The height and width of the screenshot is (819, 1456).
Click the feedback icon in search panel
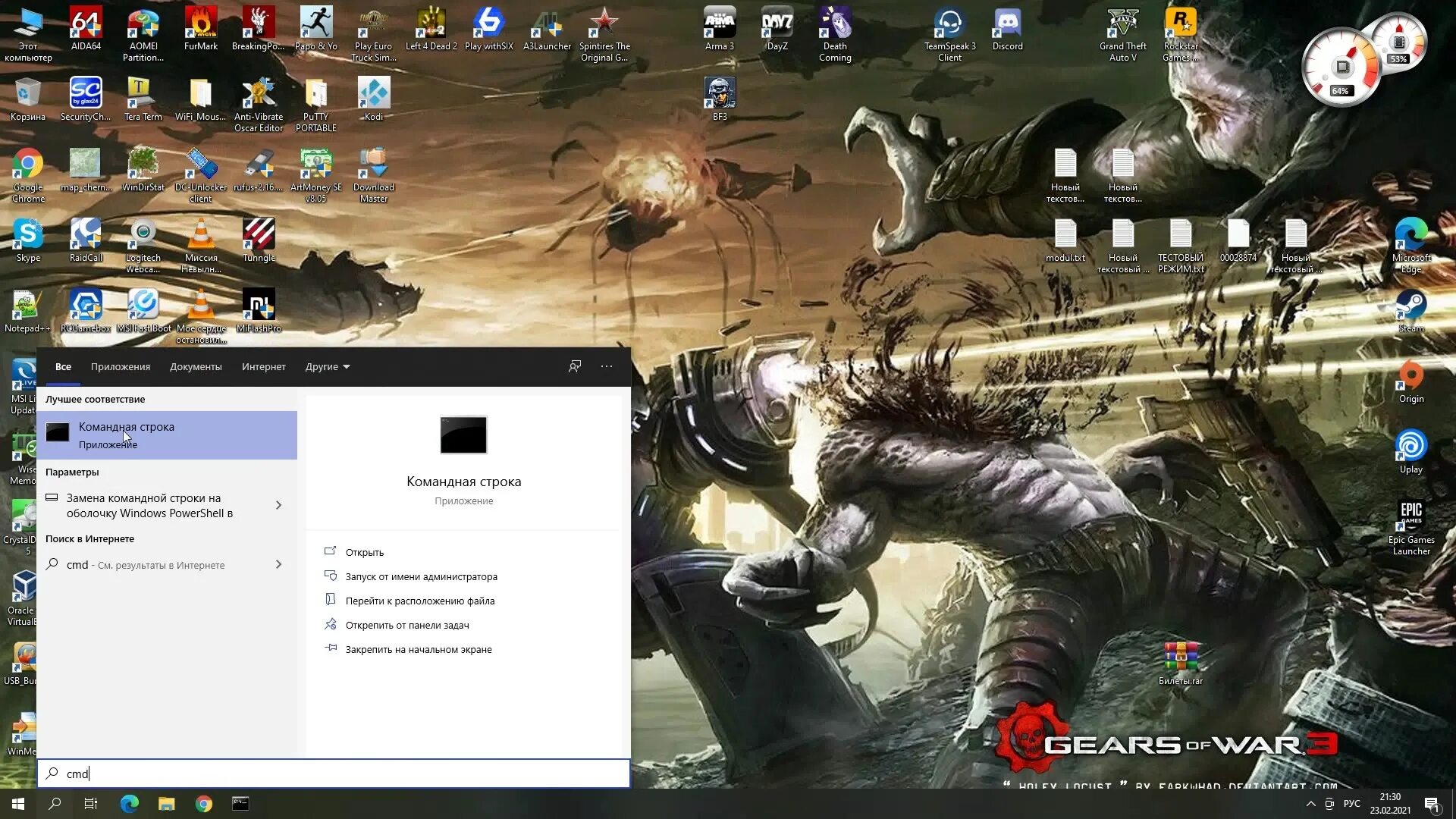pyautogui.click(x=575, y=366)
